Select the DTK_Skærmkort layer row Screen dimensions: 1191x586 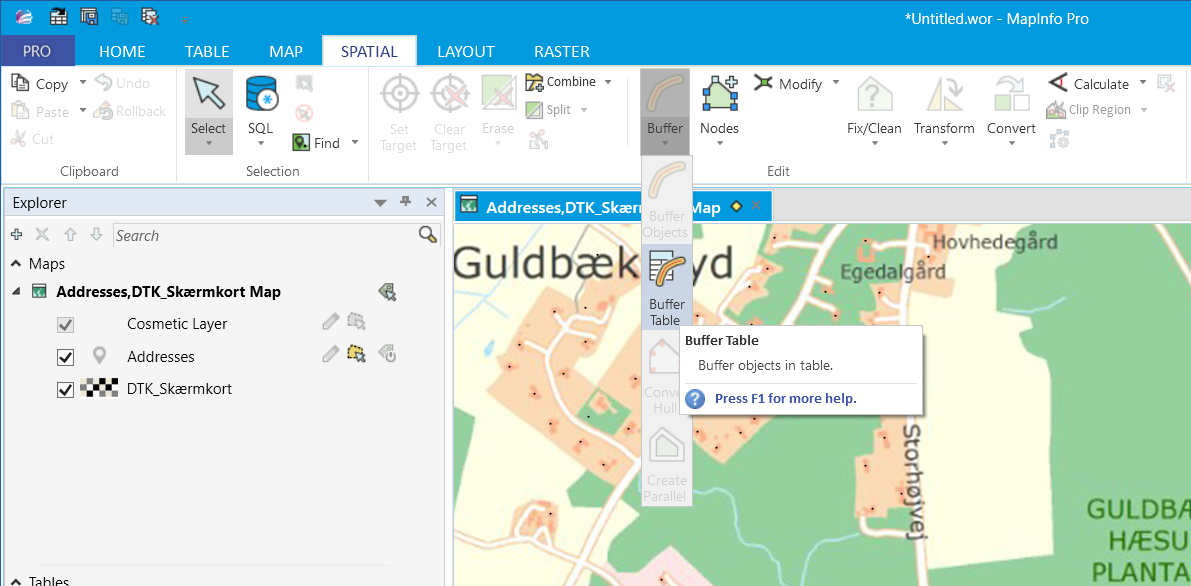tap(179, 388)
